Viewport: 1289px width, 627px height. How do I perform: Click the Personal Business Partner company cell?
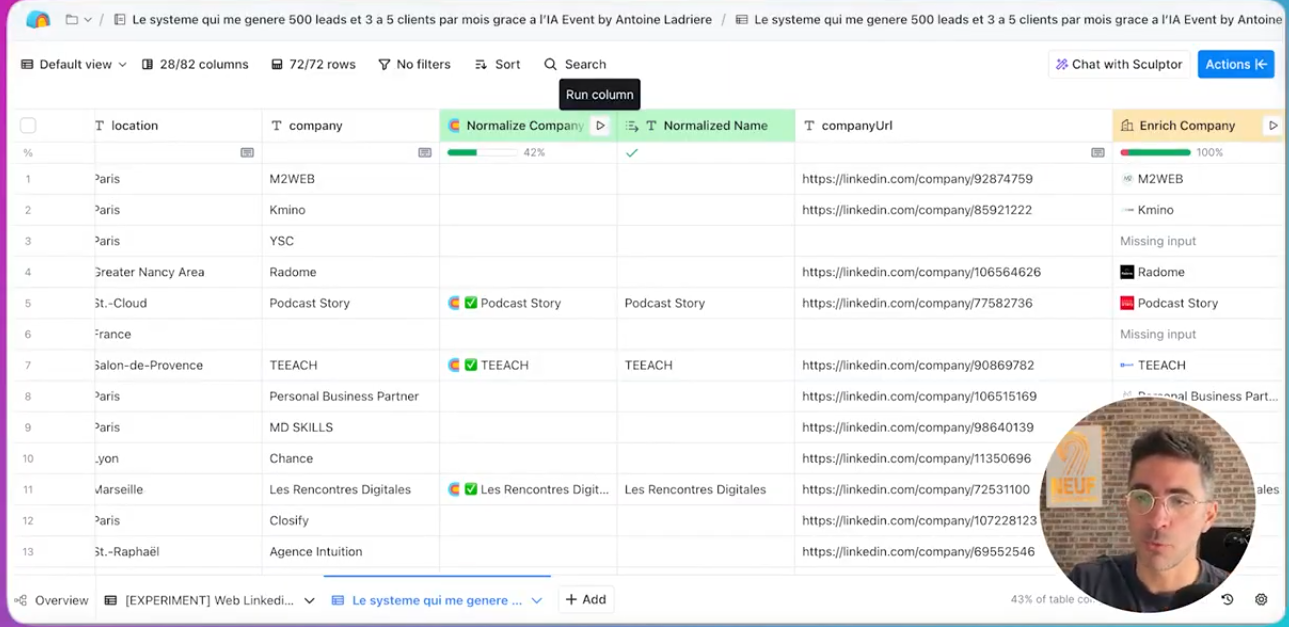351,396
